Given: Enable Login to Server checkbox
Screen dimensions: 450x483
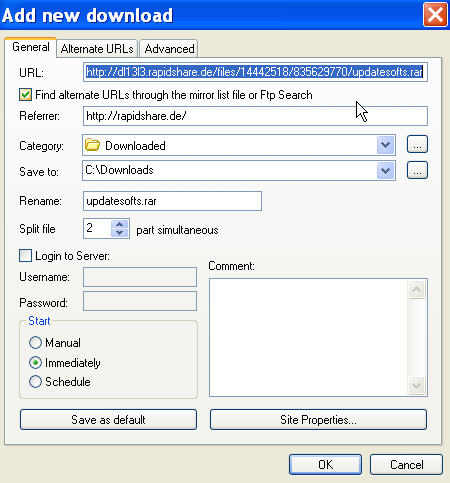Looking at the screenshot, I should click(25, 256).
